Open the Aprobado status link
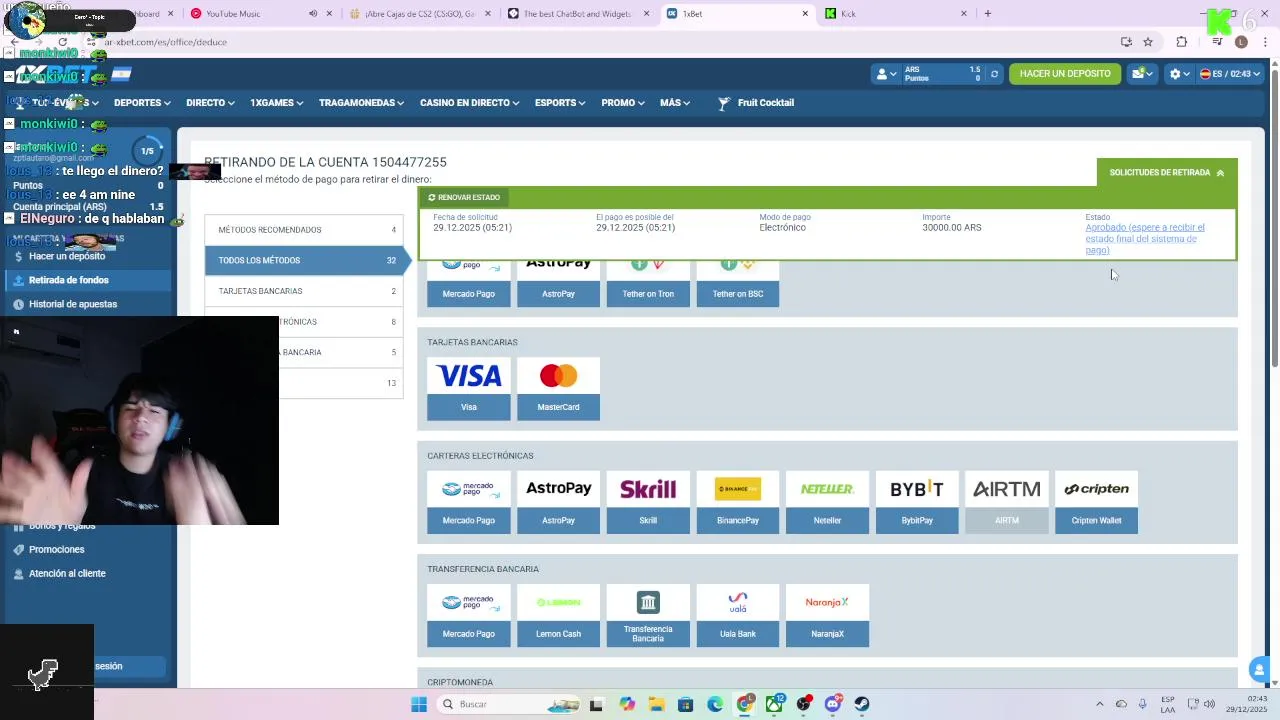Viewport: 1280px width, 720px height. click(1145, 239)
